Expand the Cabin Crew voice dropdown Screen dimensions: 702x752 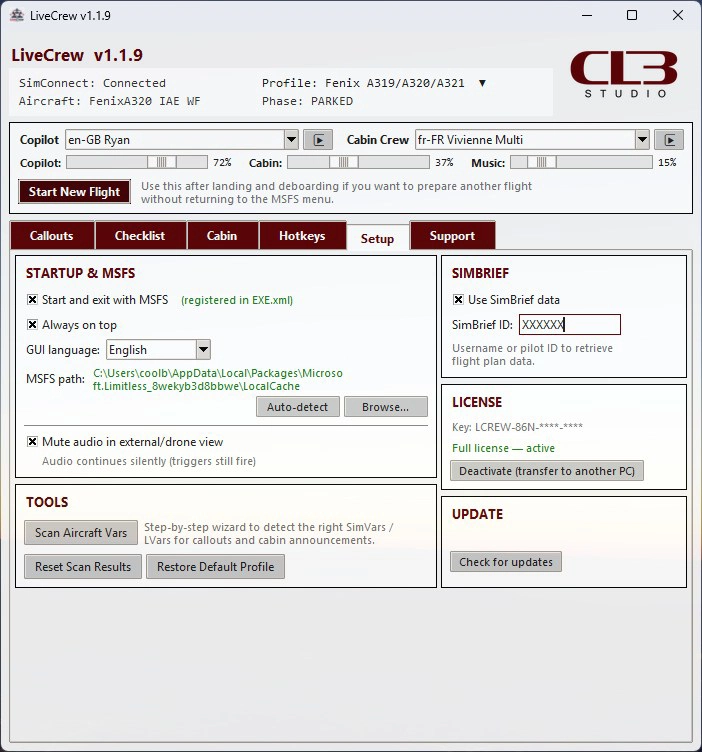pyautogui.click(x=642, y=140)
